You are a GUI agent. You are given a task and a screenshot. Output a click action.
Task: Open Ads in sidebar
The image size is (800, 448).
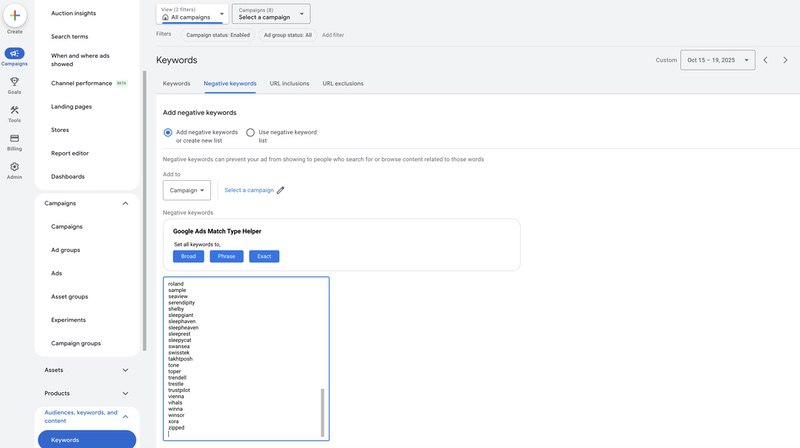pyautogui.click(x=57, y=273)
